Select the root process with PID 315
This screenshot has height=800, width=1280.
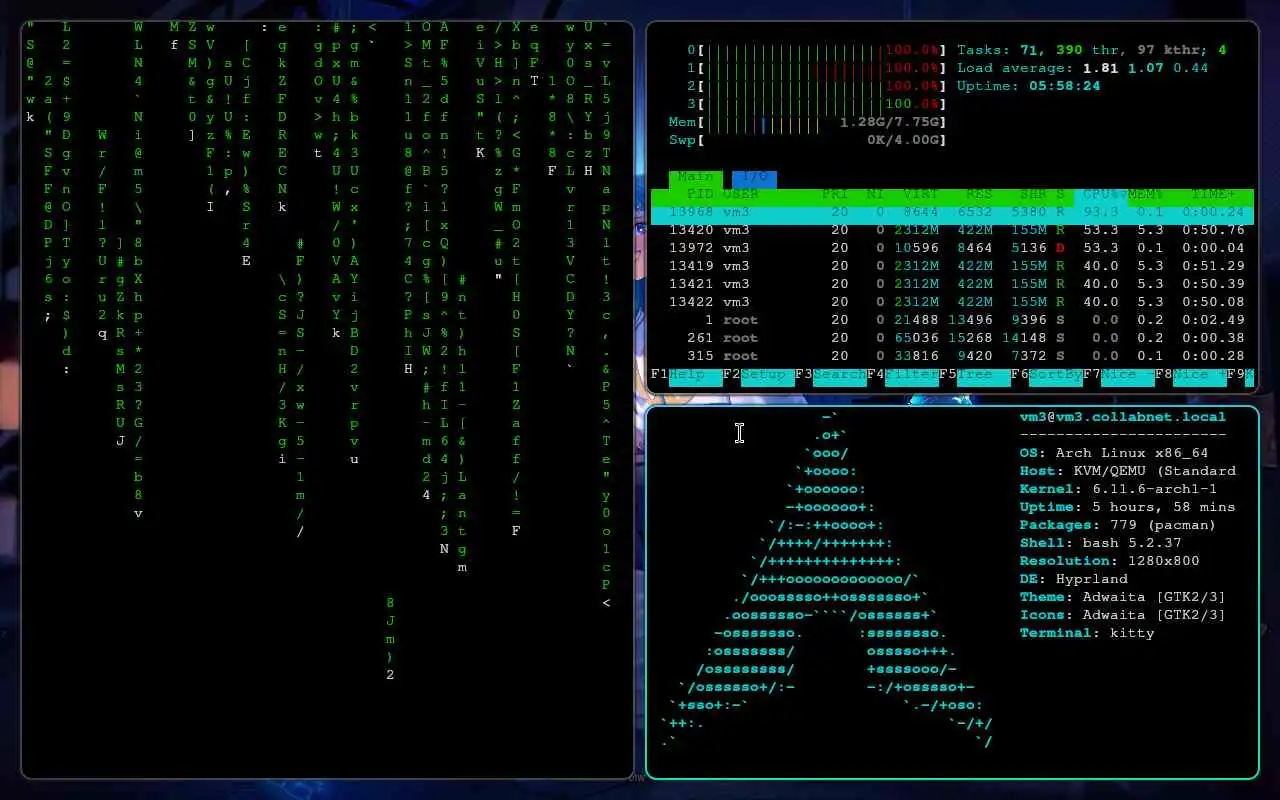[x=952, y=356]
